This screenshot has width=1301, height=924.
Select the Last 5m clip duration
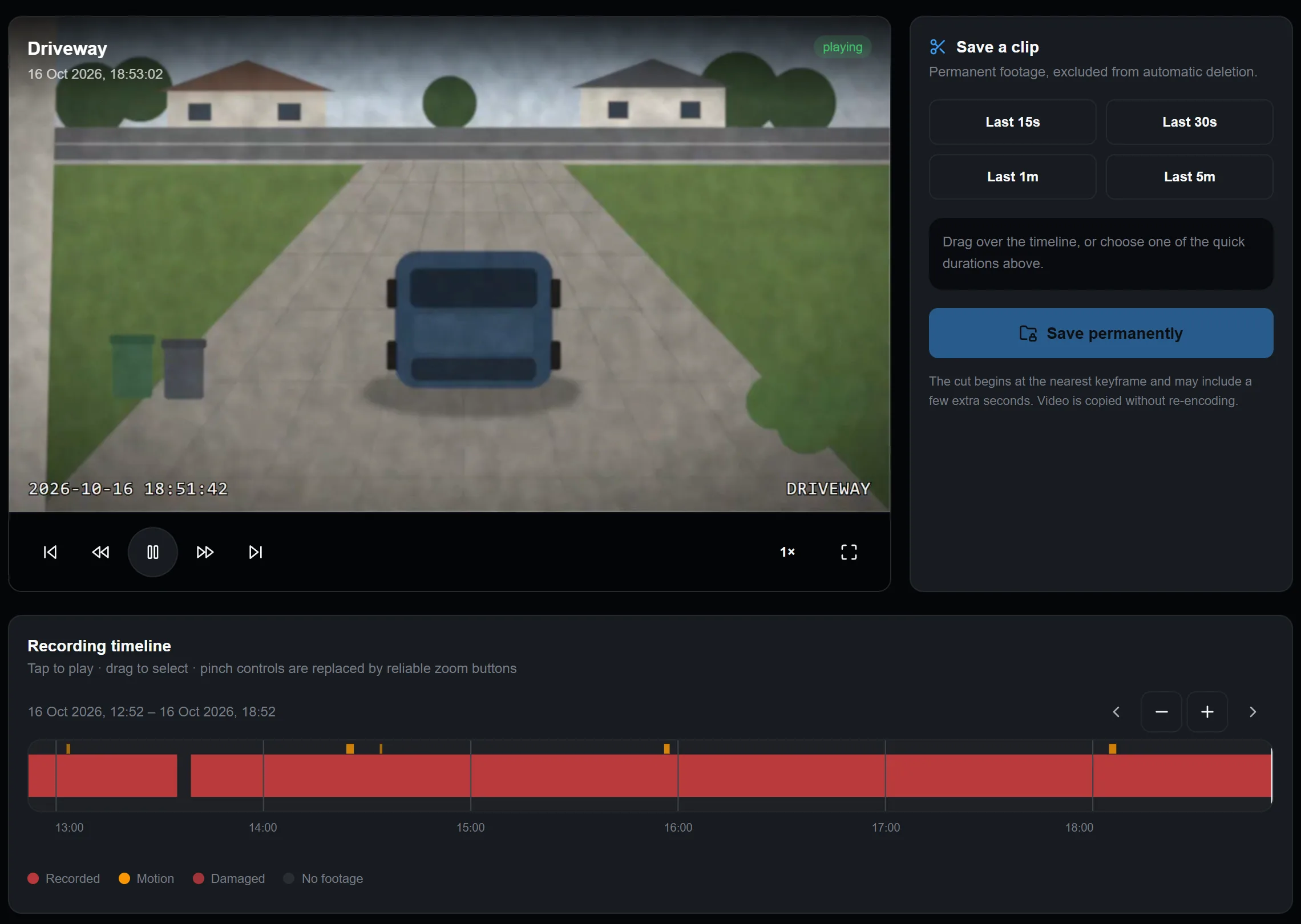(x=1189, y=177)
